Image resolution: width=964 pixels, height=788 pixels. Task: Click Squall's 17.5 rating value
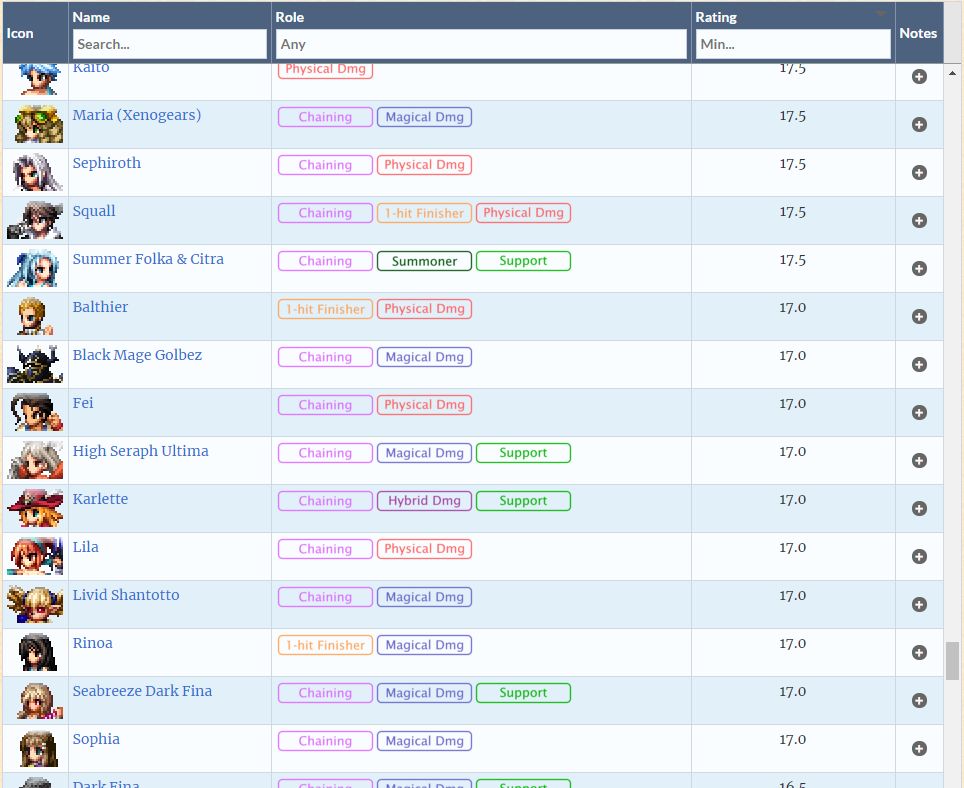click(x=792, y=211)
